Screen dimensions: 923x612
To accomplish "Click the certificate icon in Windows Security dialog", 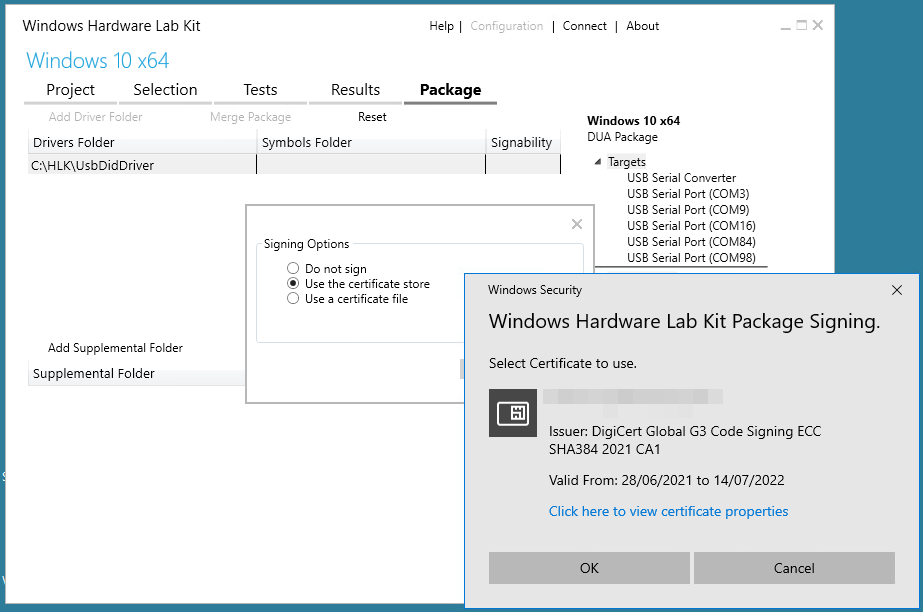I will click(x=512, y=413).
